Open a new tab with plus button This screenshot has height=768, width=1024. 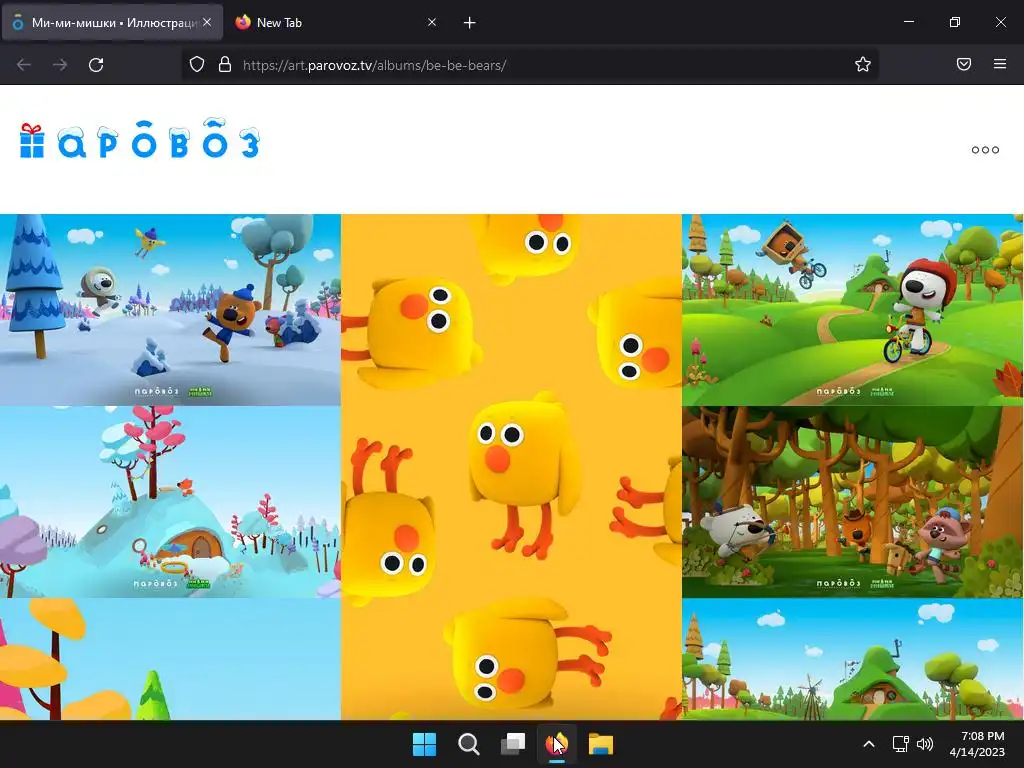pyautogui.click(x=469, y=23)
